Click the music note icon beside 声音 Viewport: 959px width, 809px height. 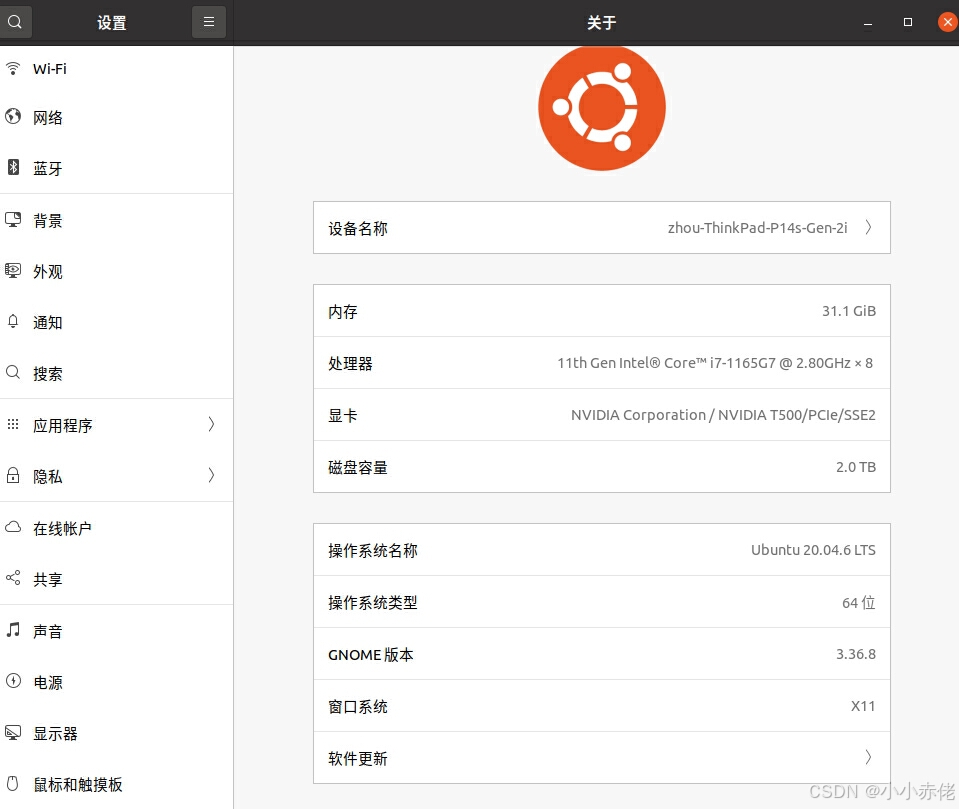coord(13,630)
